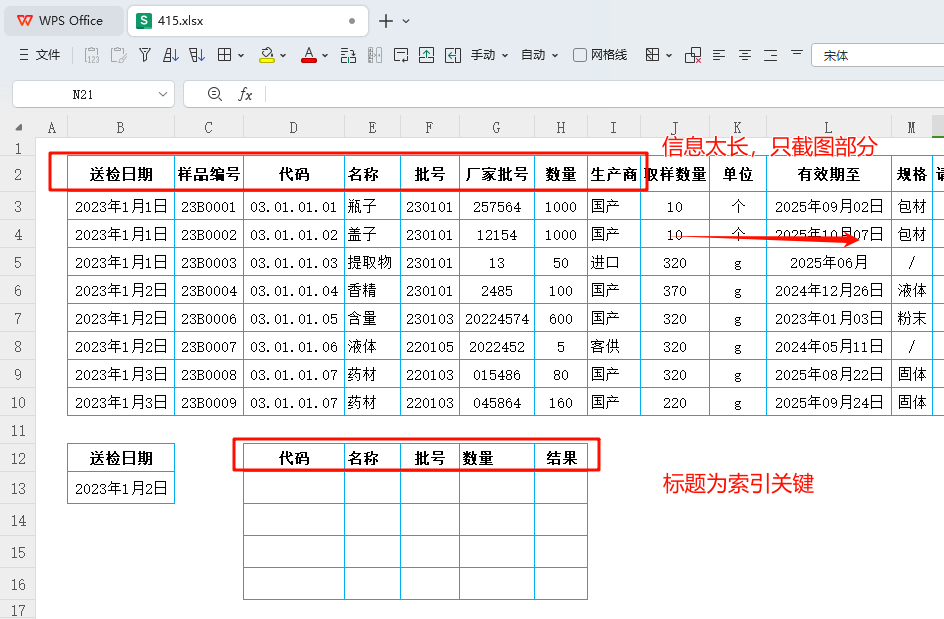Apply the yellow fill color bucket

point(266,55)
